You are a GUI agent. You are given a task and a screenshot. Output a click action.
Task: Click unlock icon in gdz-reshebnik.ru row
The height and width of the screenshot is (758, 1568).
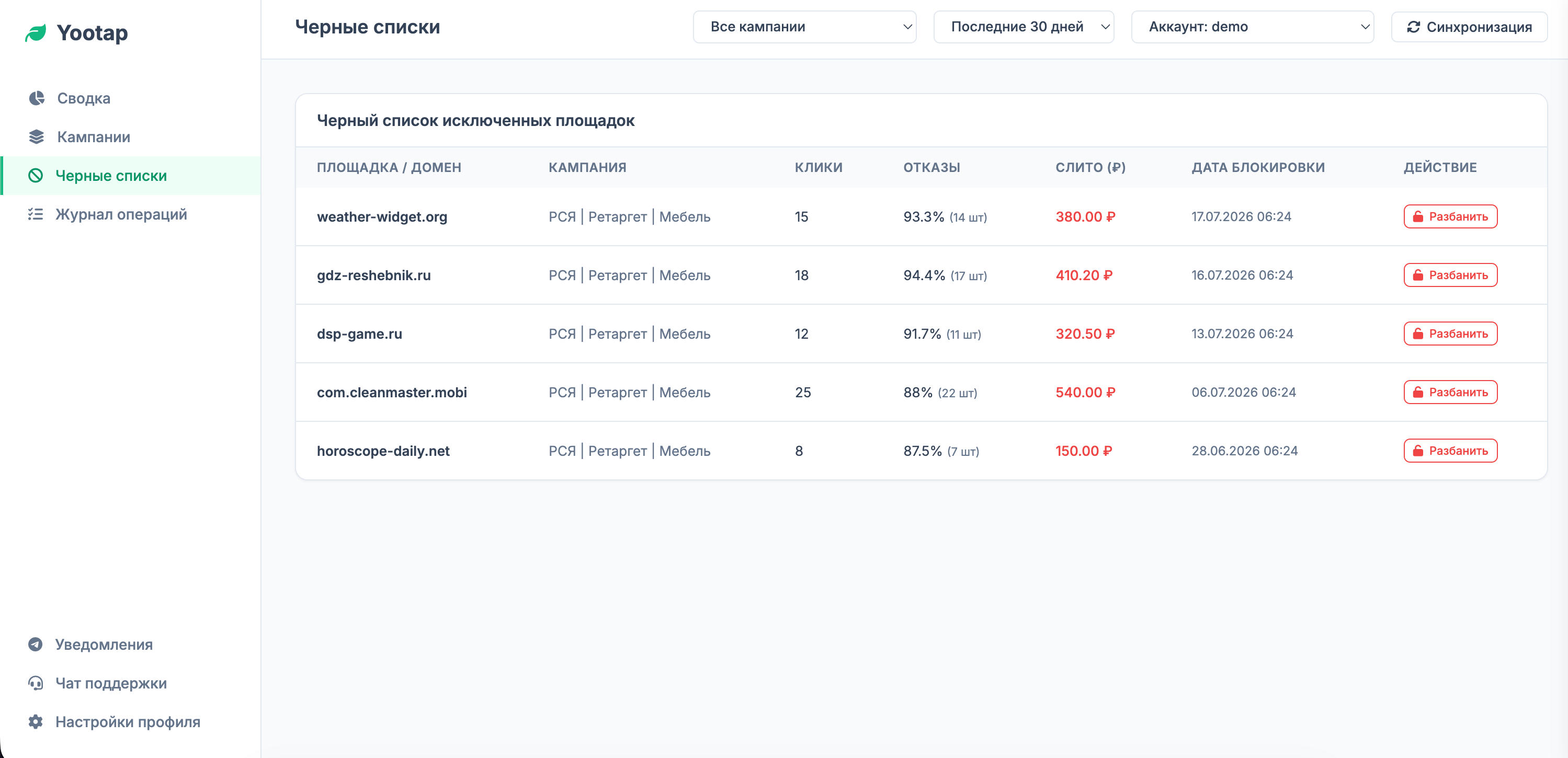point(1418,275)
